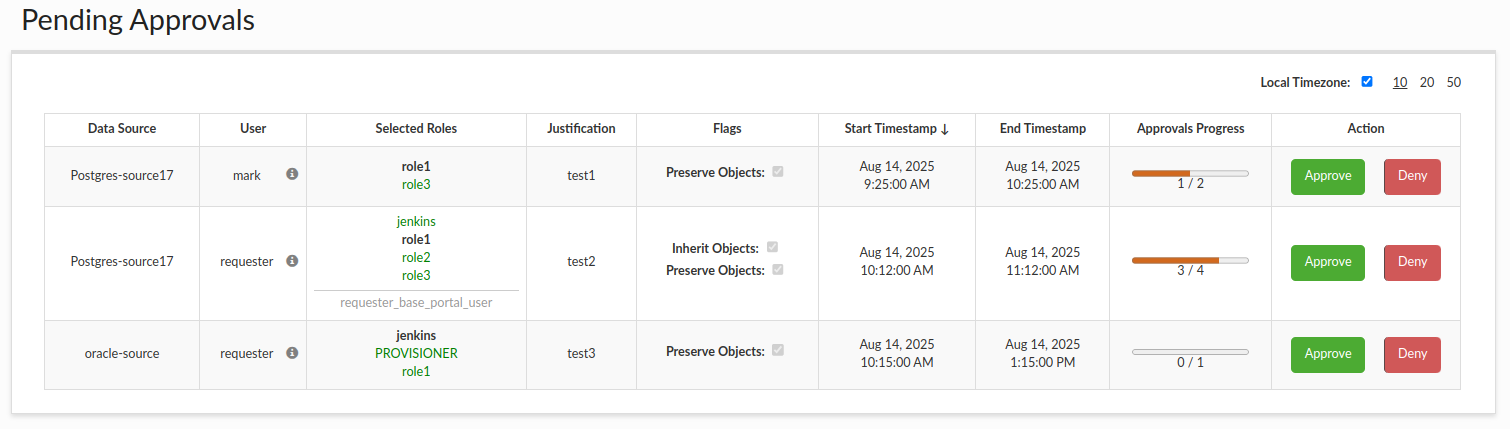Toggle Preserve Objects checkbox in test1 row

pos(778,172)
